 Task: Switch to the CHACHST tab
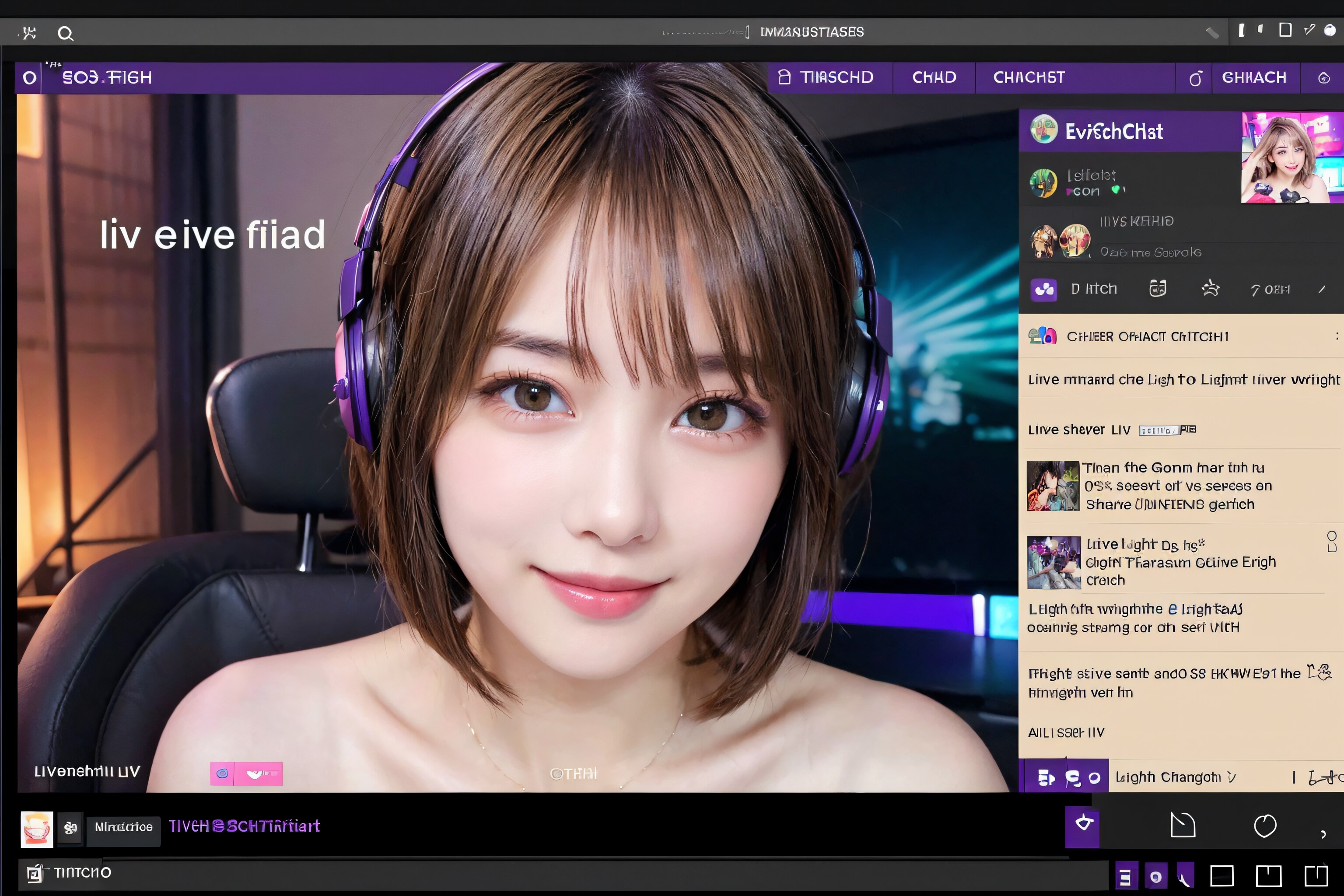point(1029,78)
